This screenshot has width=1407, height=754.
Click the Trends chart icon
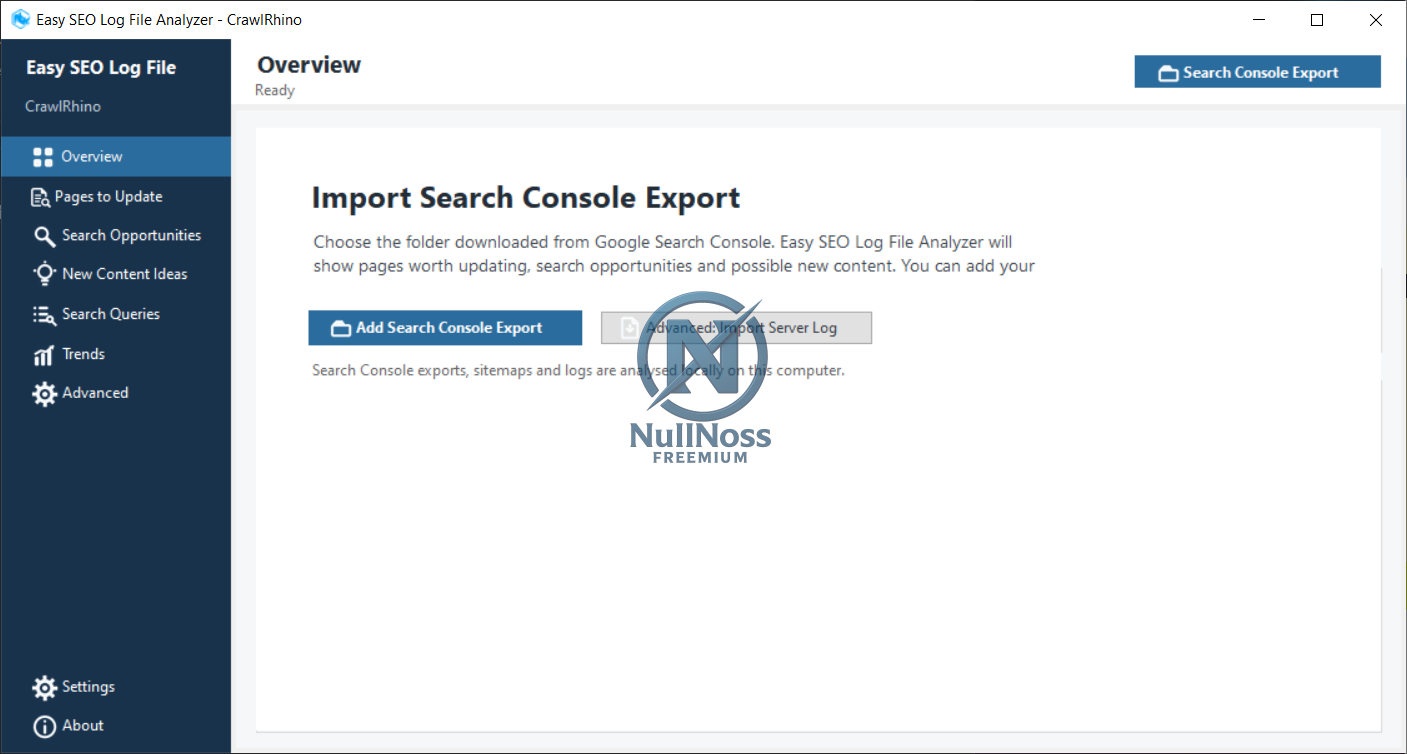tap(43, 355)
